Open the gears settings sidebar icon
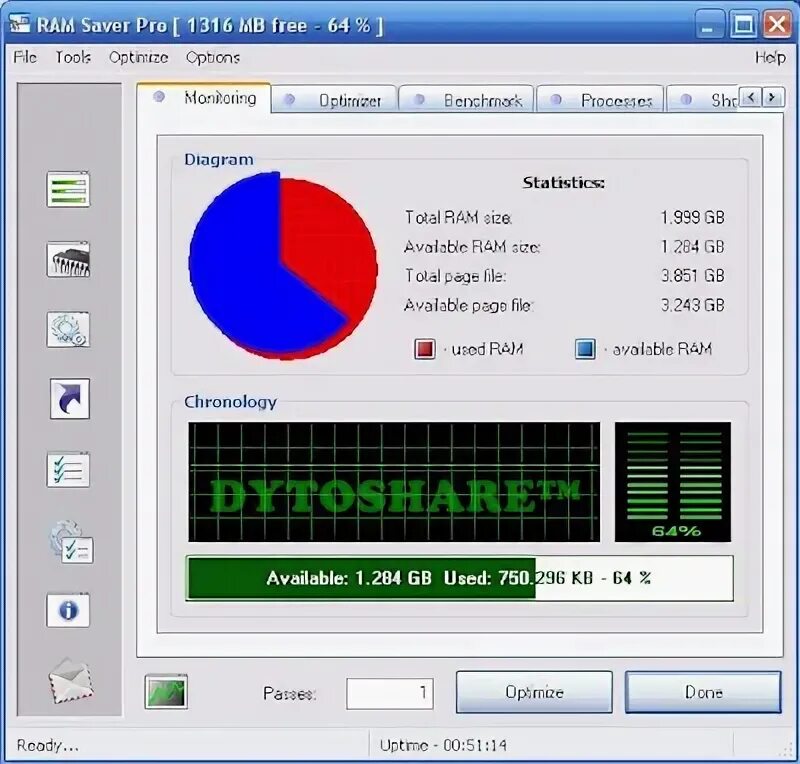 68,330
